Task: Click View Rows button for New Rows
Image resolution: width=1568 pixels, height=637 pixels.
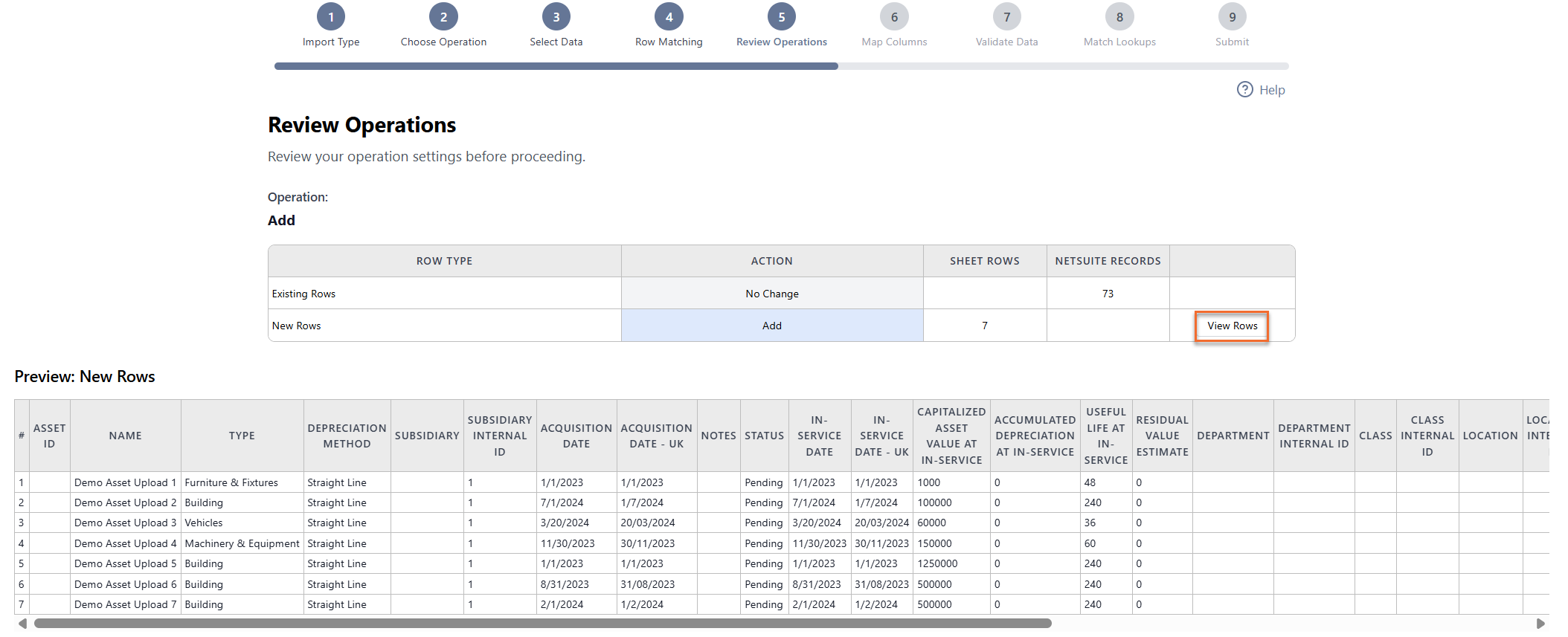Action: [1232, 326]
